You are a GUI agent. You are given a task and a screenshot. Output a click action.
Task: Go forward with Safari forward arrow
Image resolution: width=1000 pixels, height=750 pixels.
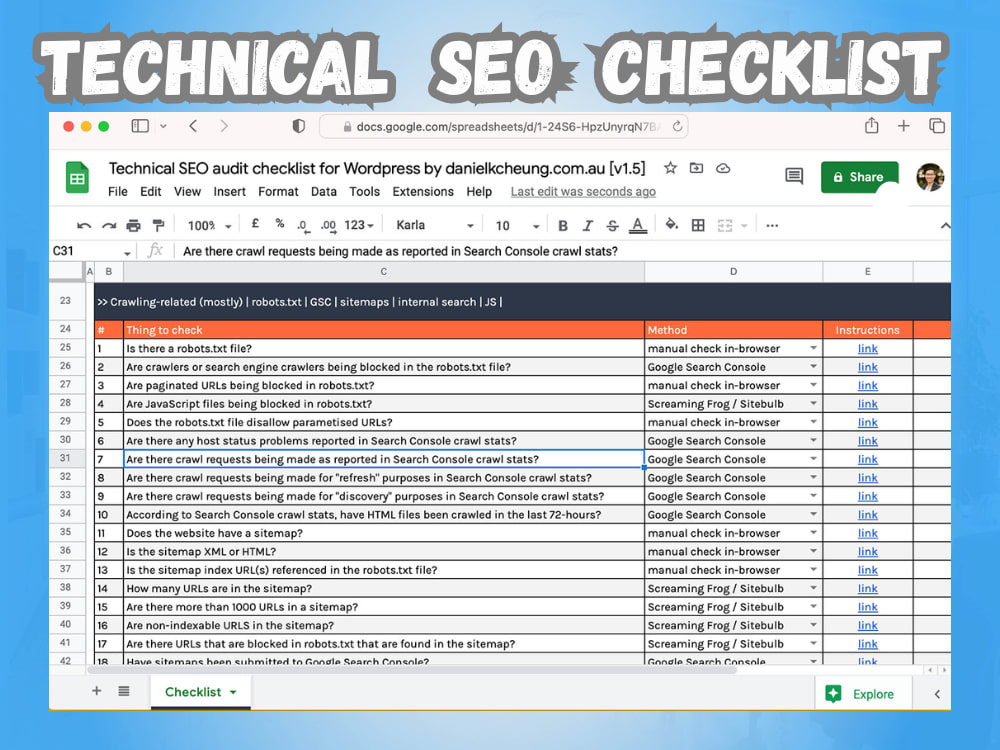point(224,126)
